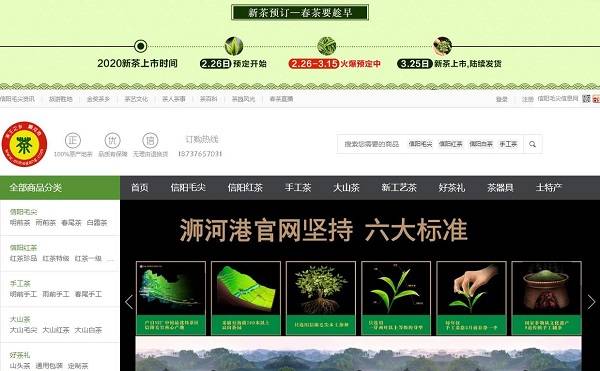Open the 信阳红茶 nav tab
This screenshot has width=600, height=371.
coord(245,187)
